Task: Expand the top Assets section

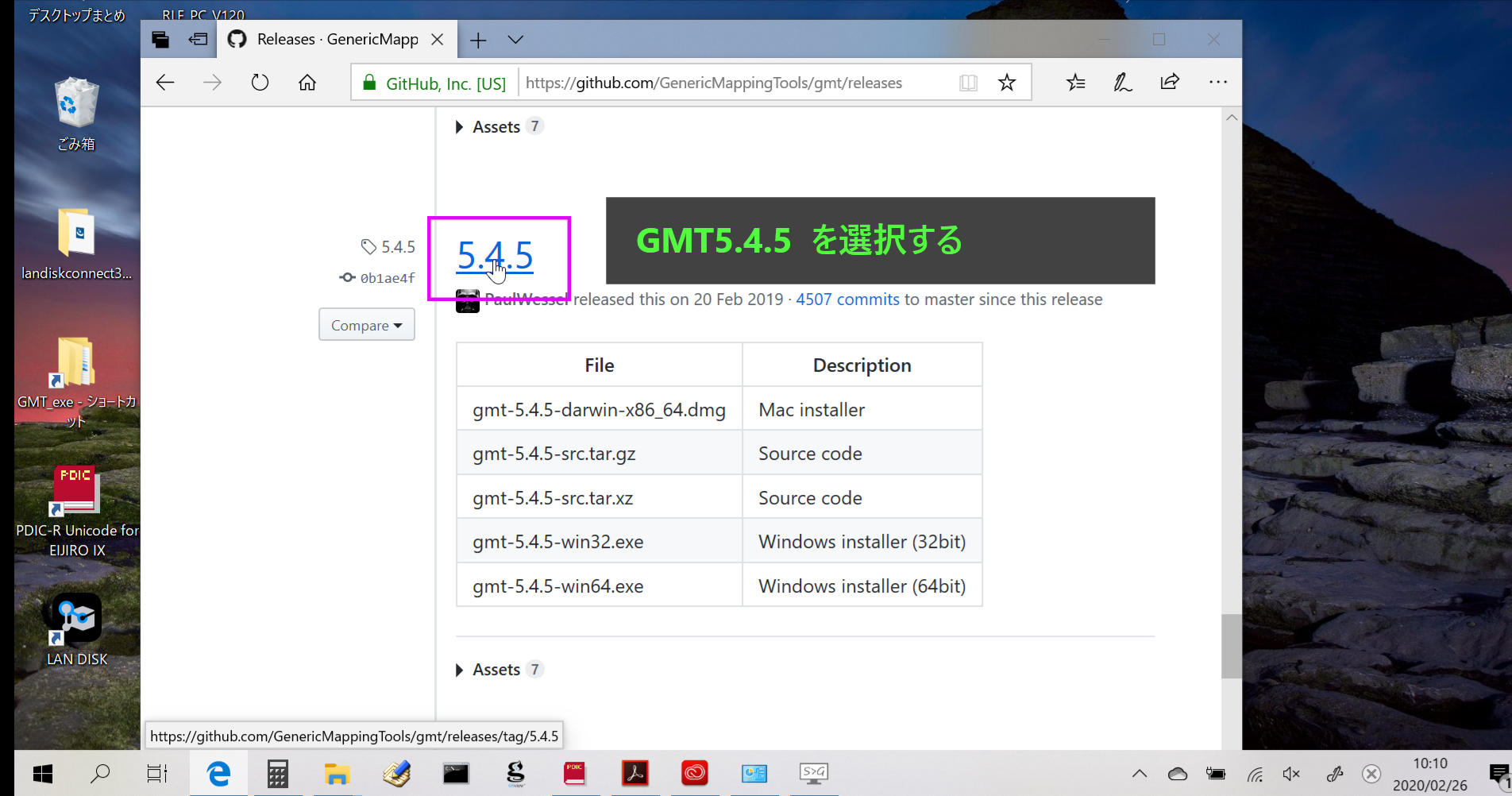Action: pyautogui.click(x=497, y=126)
